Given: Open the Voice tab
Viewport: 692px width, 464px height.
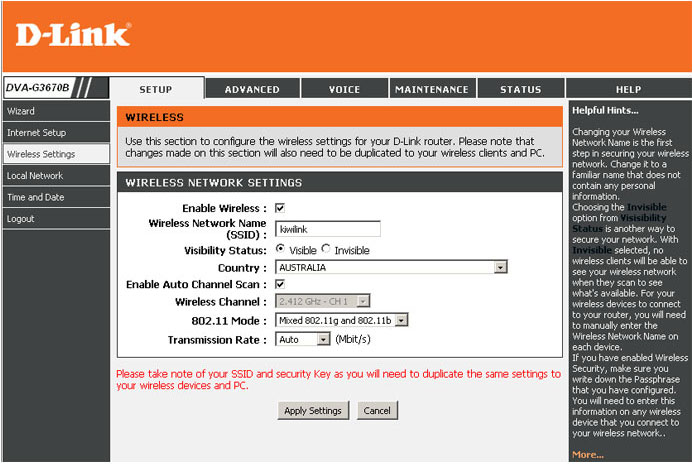Looking at the screenshot, I should pos(344,89).
